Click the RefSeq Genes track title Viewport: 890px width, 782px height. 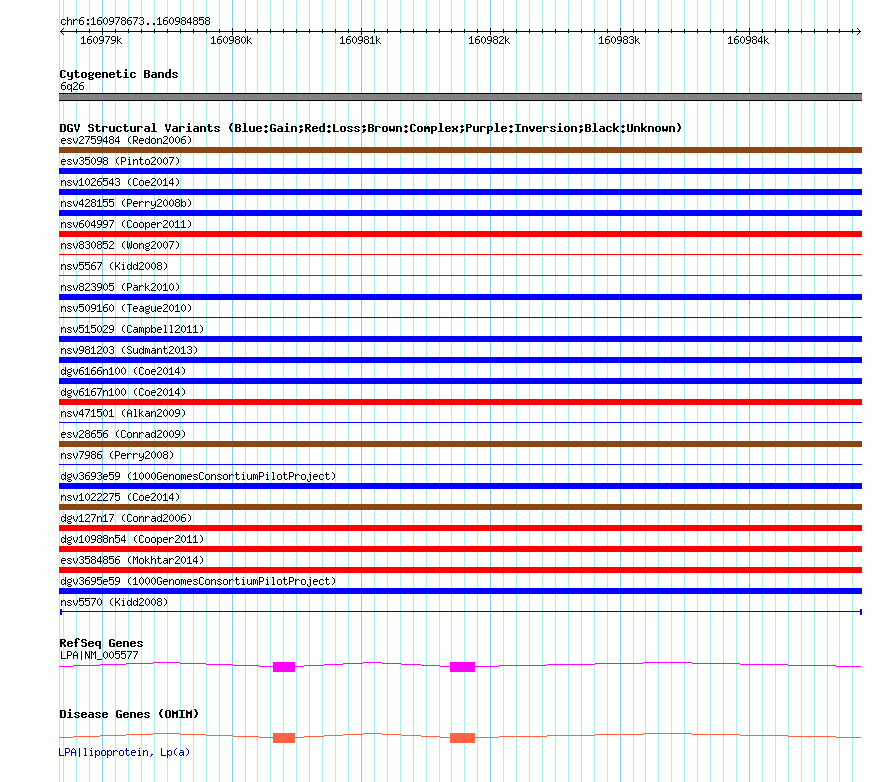point(101,643)
